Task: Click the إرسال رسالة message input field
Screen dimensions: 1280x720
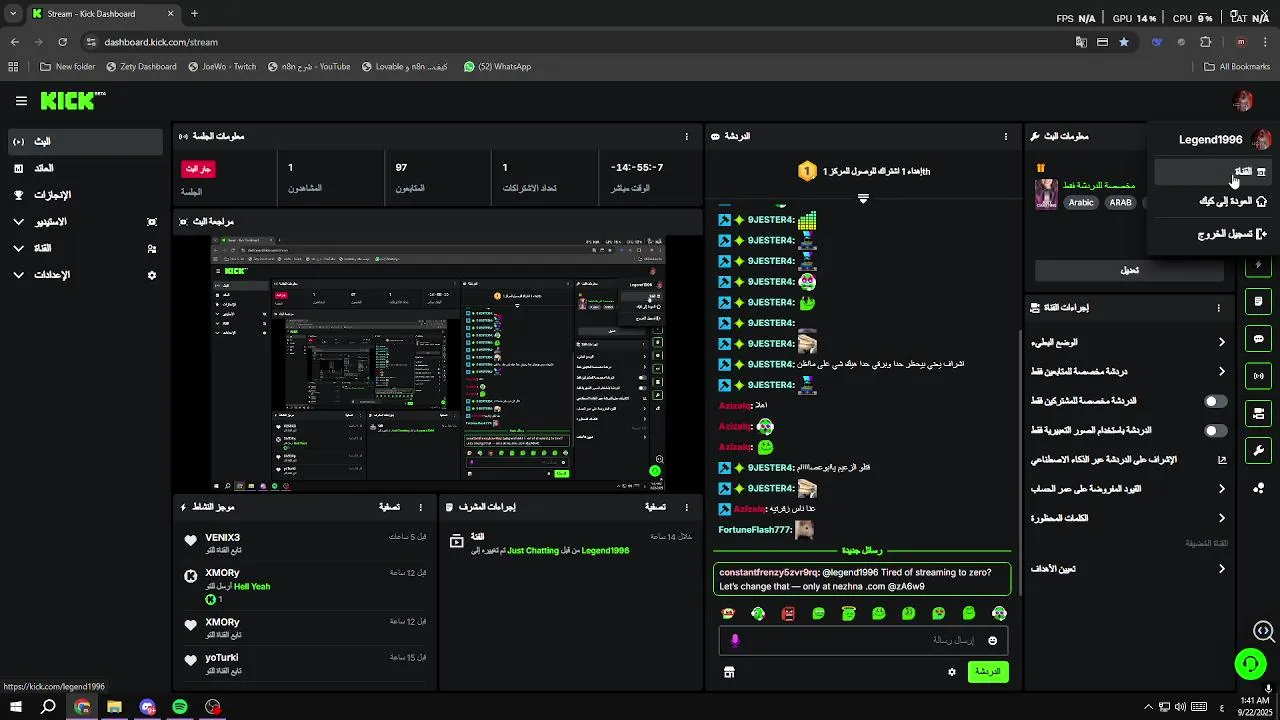Action: click(862, 640)
